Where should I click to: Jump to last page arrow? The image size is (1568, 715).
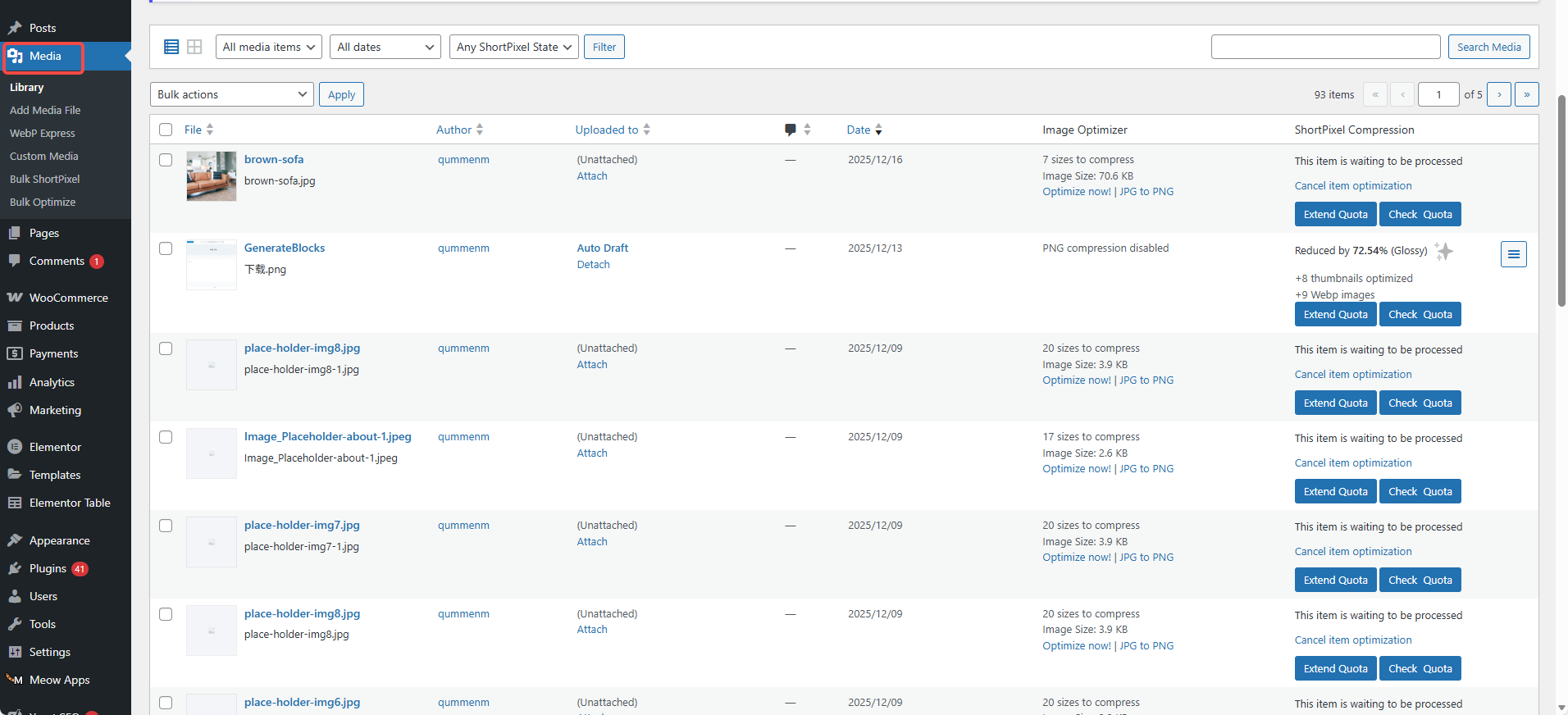click(1526, 94)
